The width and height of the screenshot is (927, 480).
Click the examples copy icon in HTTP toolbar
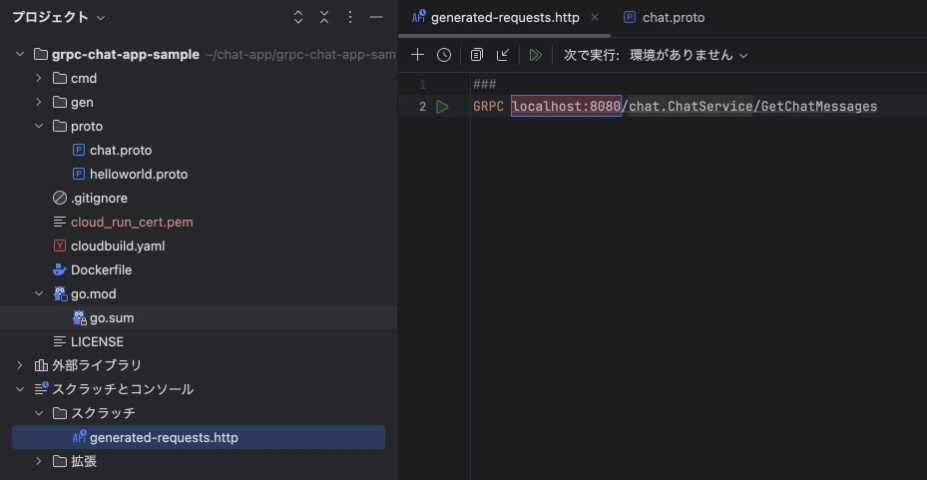(x=477, y=55)
